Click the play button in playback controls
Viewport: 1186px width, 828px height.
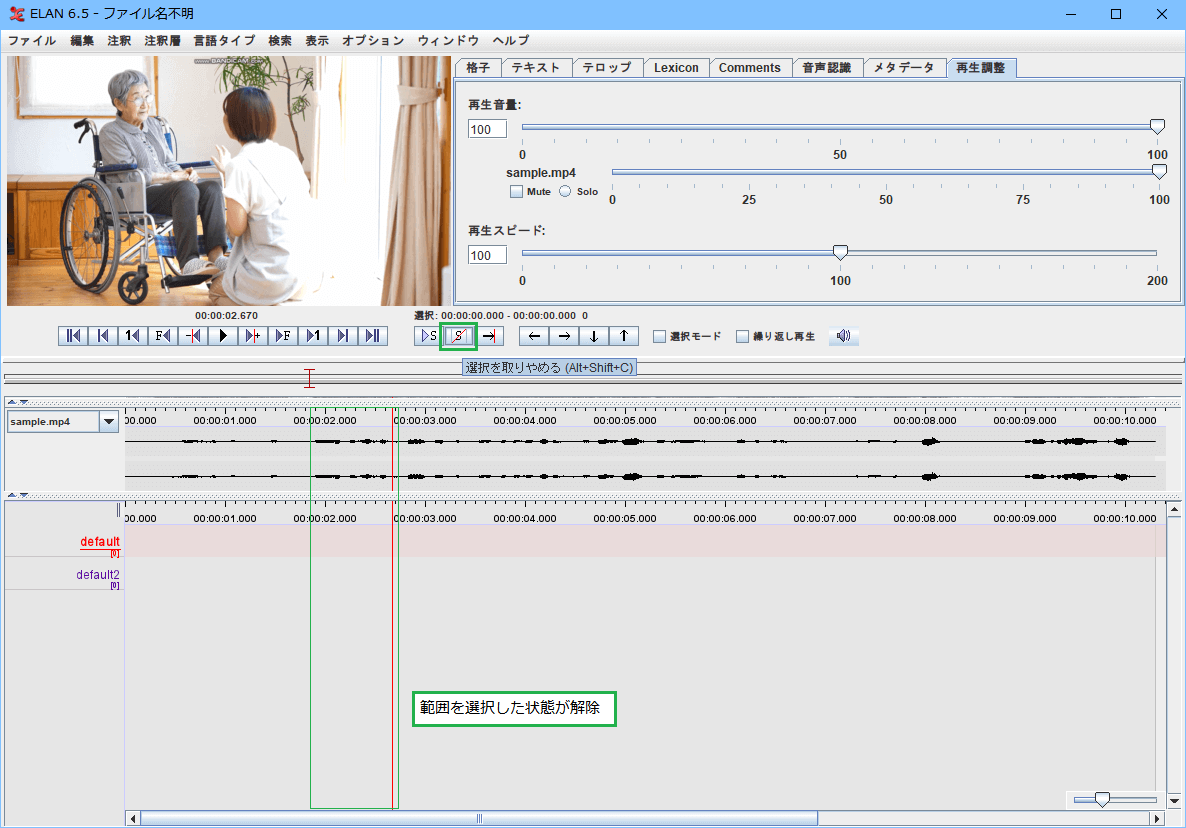pos(223,336)
